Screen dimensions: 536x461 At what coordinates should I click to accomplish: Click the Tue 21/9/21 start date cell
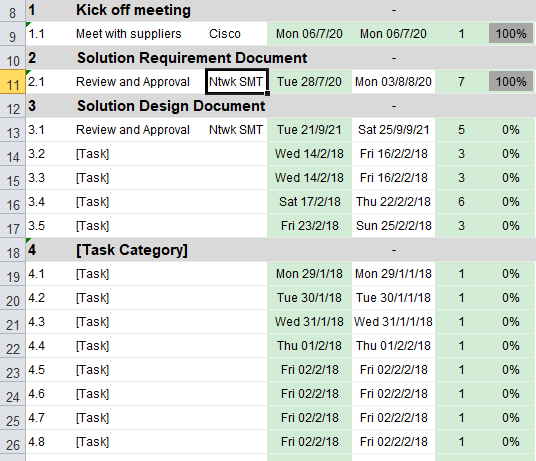tap(309, 130)
